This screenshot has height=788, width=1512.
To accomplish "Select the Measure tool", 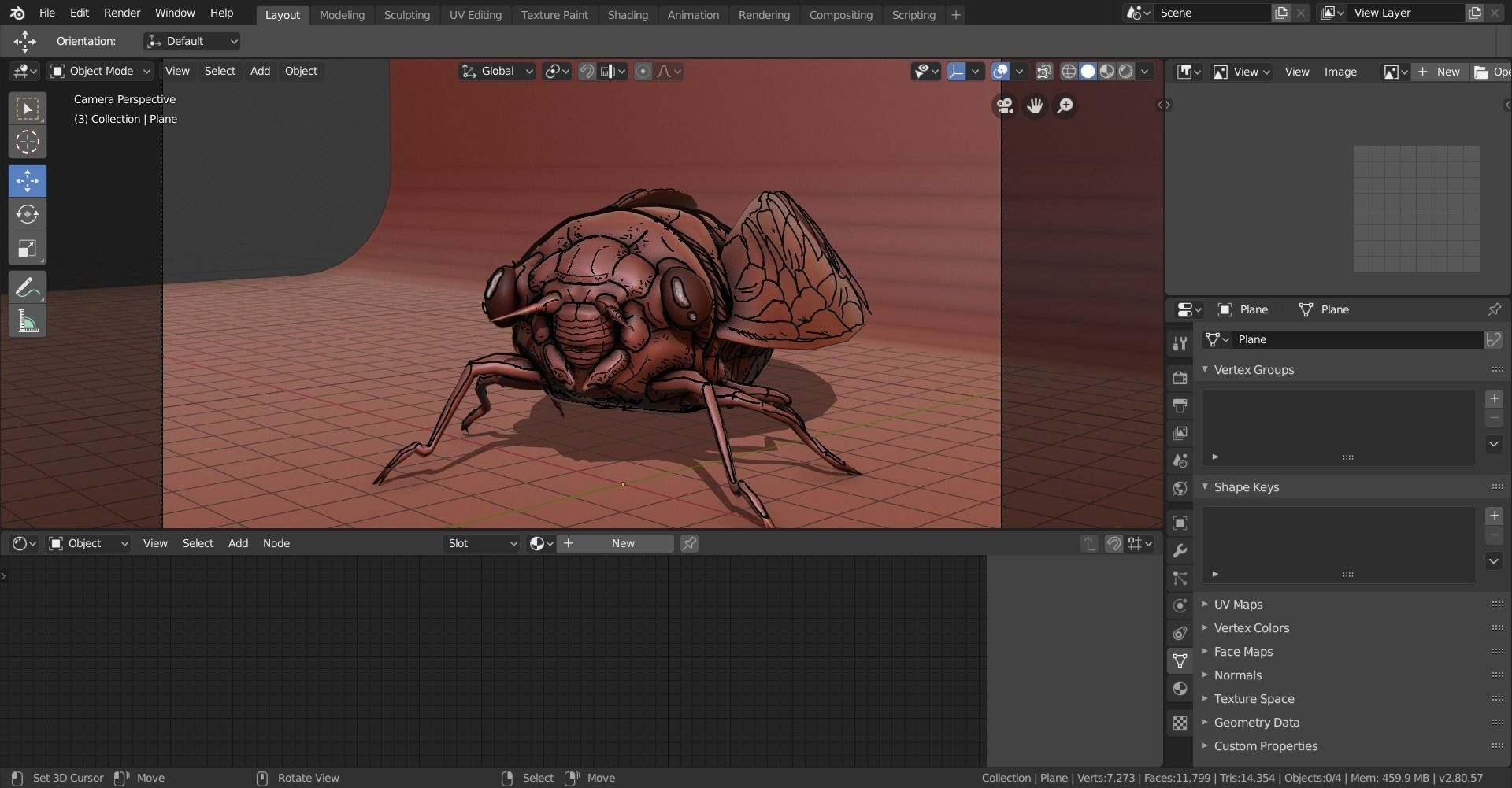I will pyautogui.click(x=28, y=321).
